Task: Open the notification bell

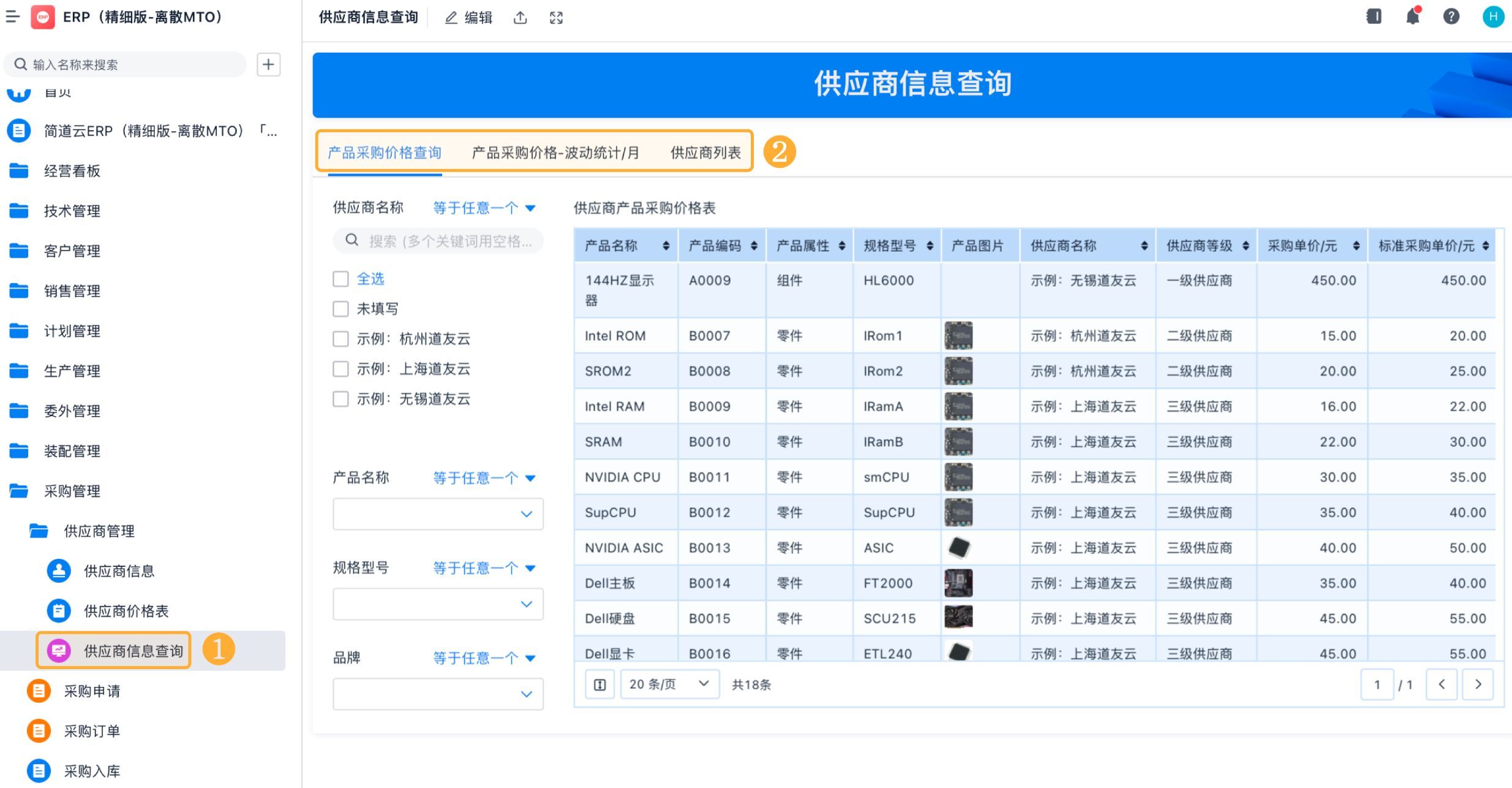Action: point(1412,17)
